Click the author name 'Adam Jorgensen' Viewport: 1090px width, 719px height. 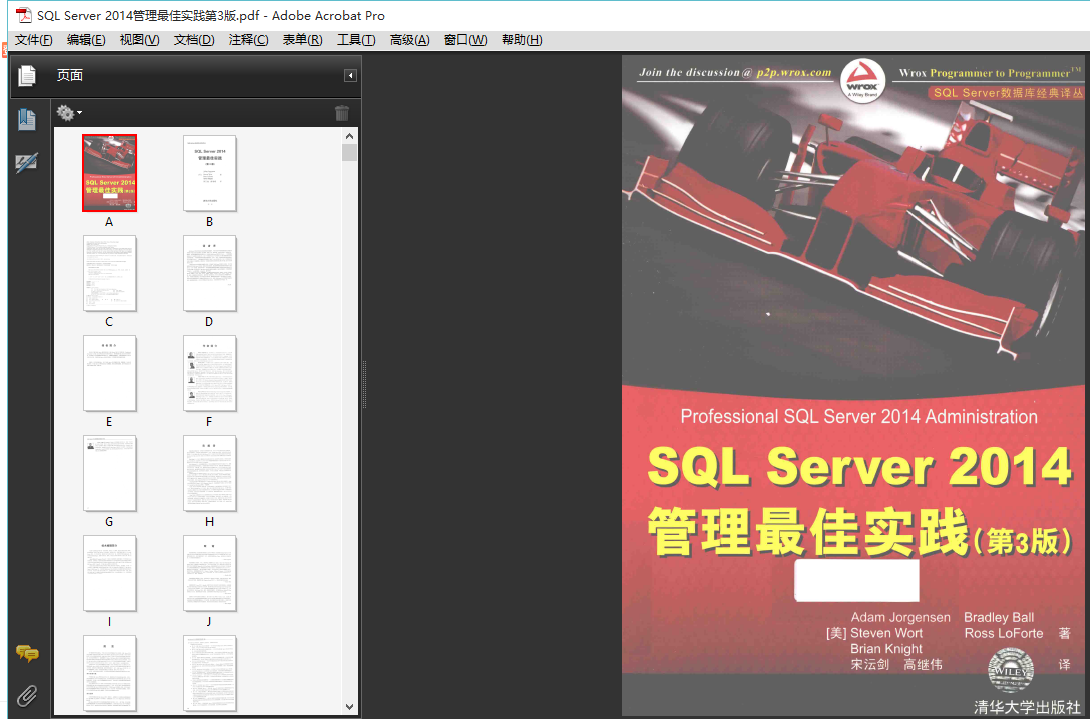click(900, 617)
